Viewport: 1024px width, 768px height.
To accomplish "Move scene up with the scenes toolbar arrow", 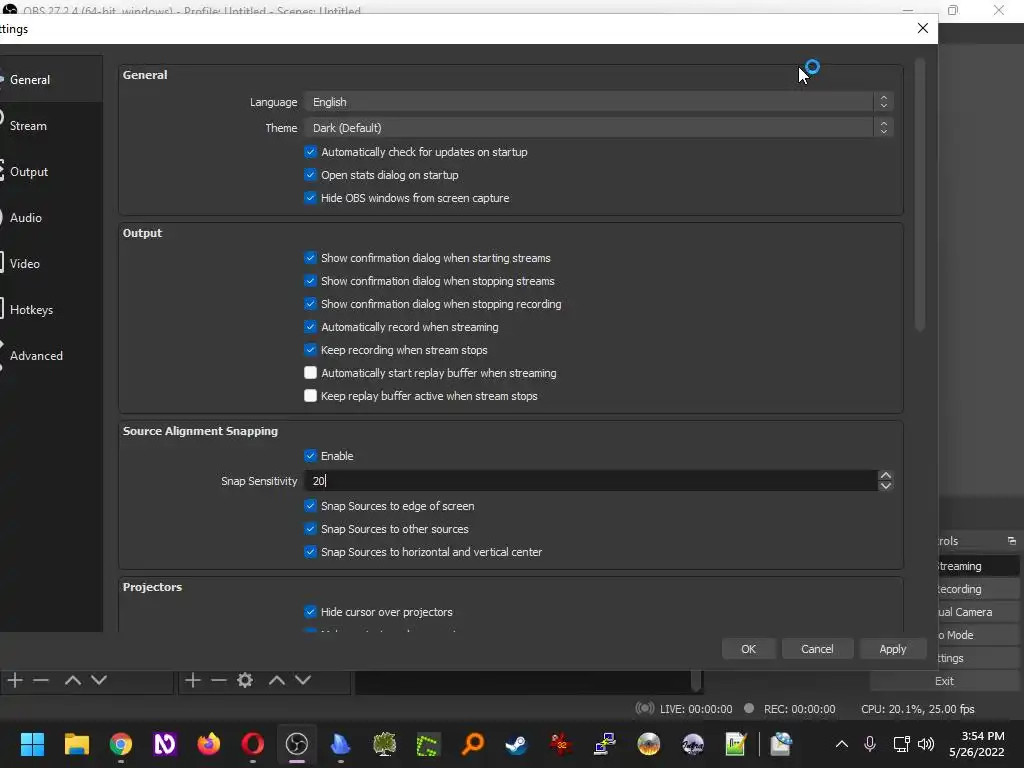I will pos(72,680).
